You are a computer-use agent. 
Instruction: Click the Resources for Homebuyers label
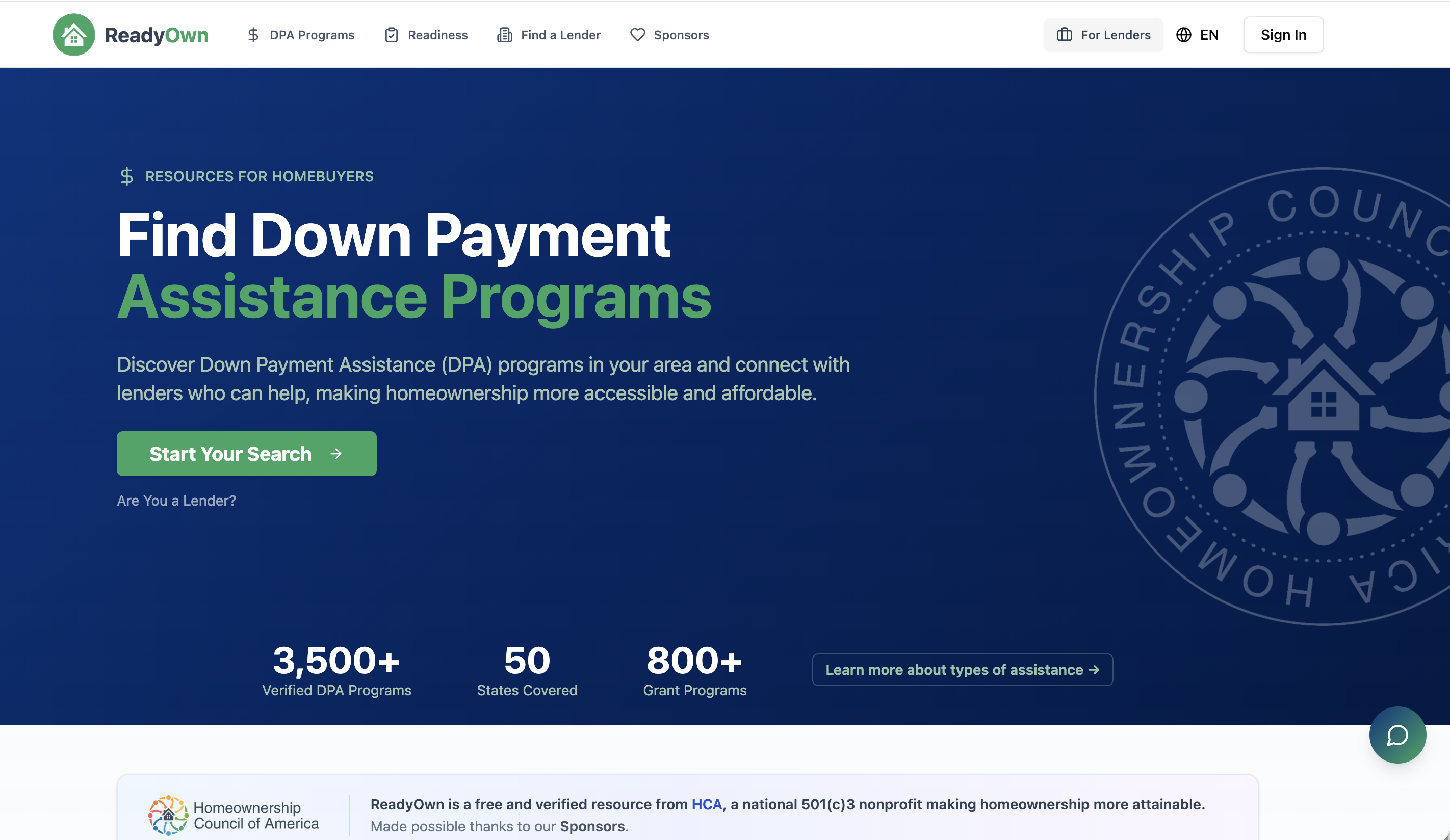(260, 176)
